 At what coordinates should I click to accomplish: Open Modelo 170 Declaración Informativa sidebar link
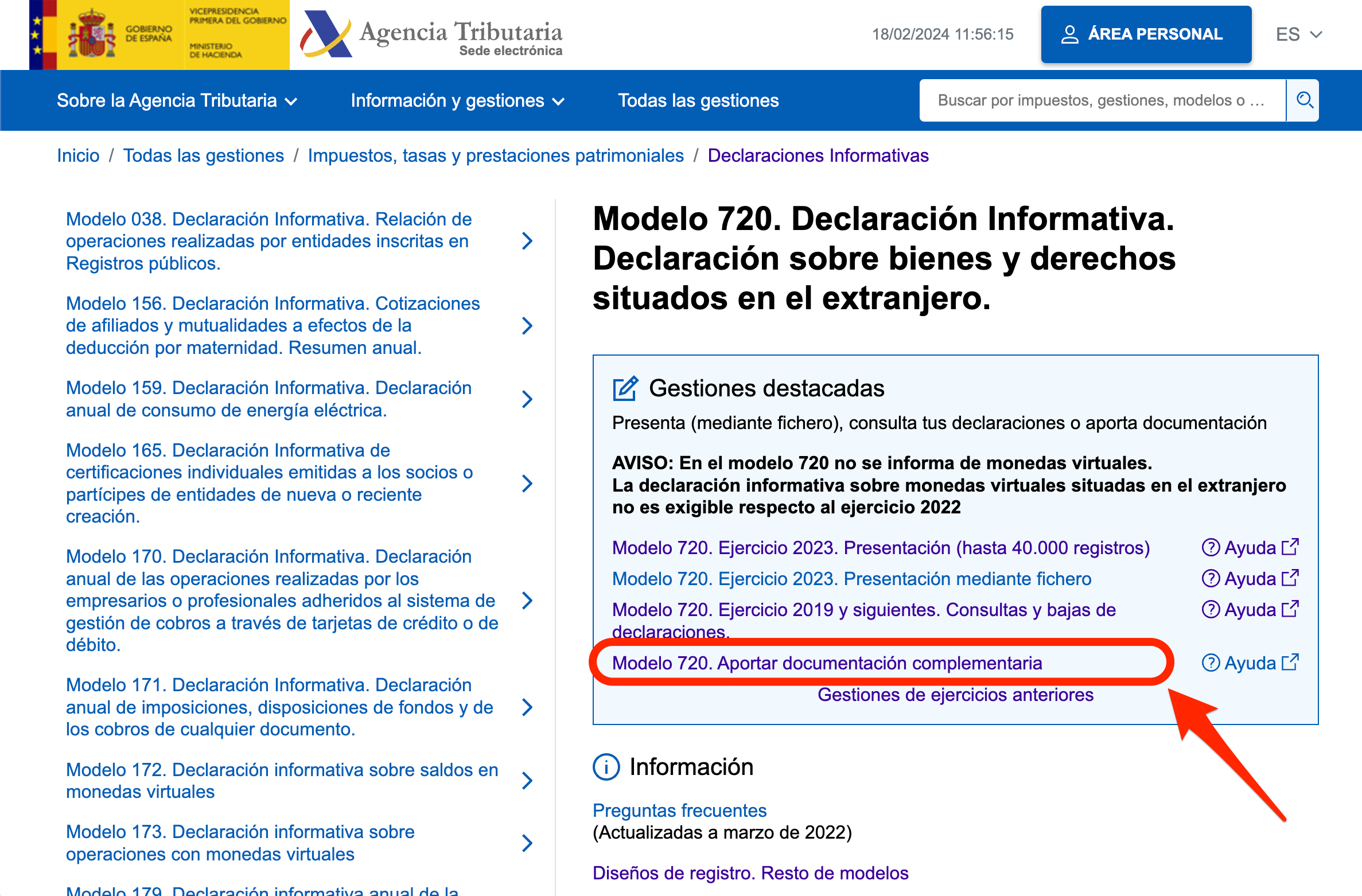pos(282,601)
